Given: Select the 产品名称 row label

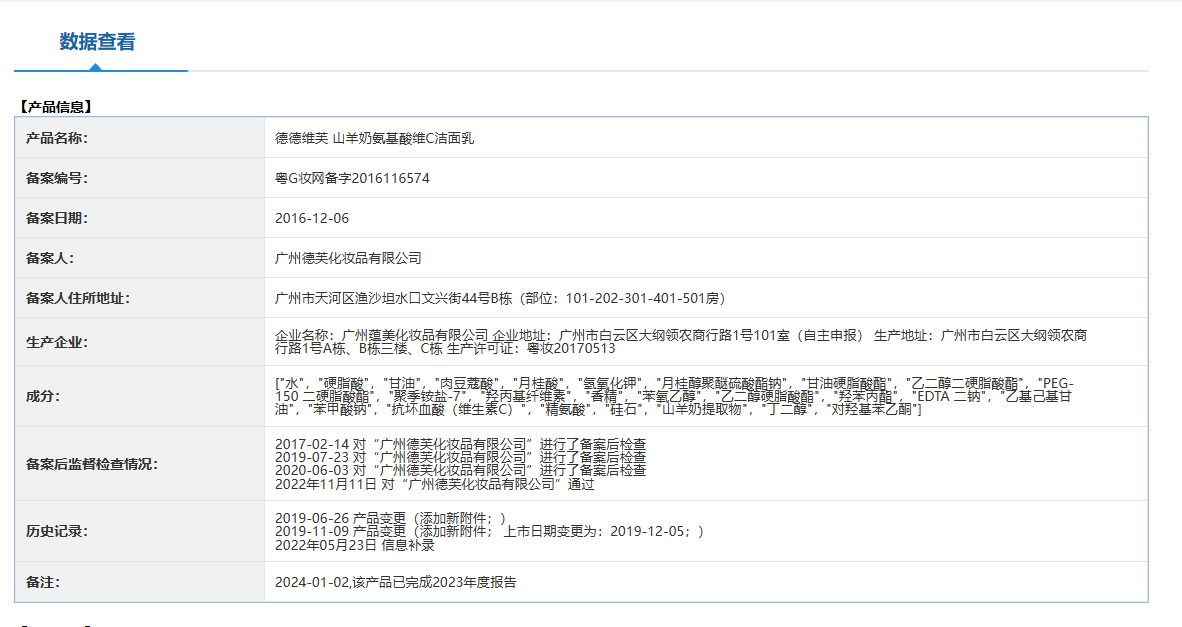Looking at the screenshot, I should 57,139.
